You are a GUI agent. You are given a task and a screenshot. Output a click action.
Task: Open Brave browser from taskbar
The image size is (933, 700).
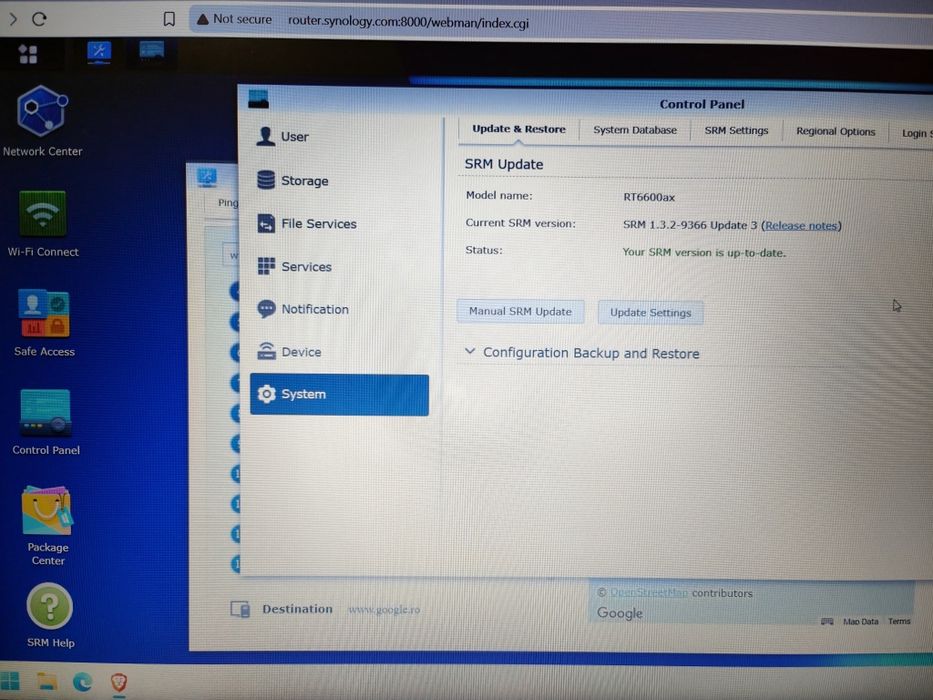pyautogui.click(x=119, y=682)
